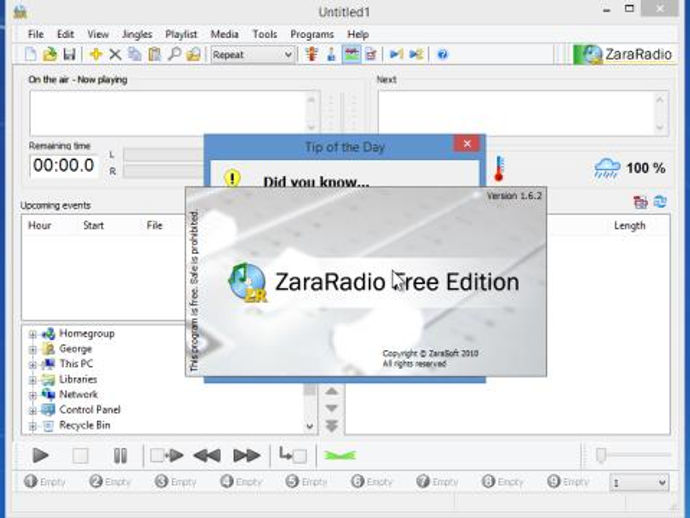Click the Pause button
Viewport: 690px width, 518px height.
120,456
